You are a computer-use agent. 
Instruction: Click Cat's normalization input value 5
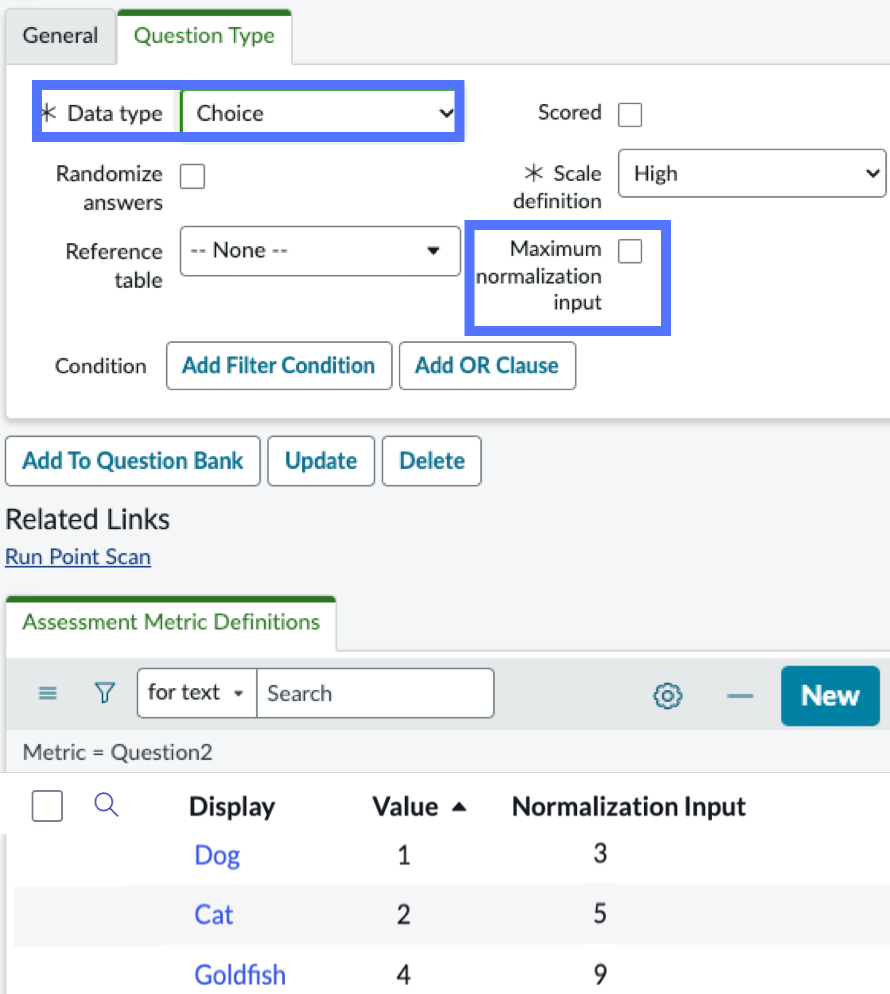click(600, 913)
